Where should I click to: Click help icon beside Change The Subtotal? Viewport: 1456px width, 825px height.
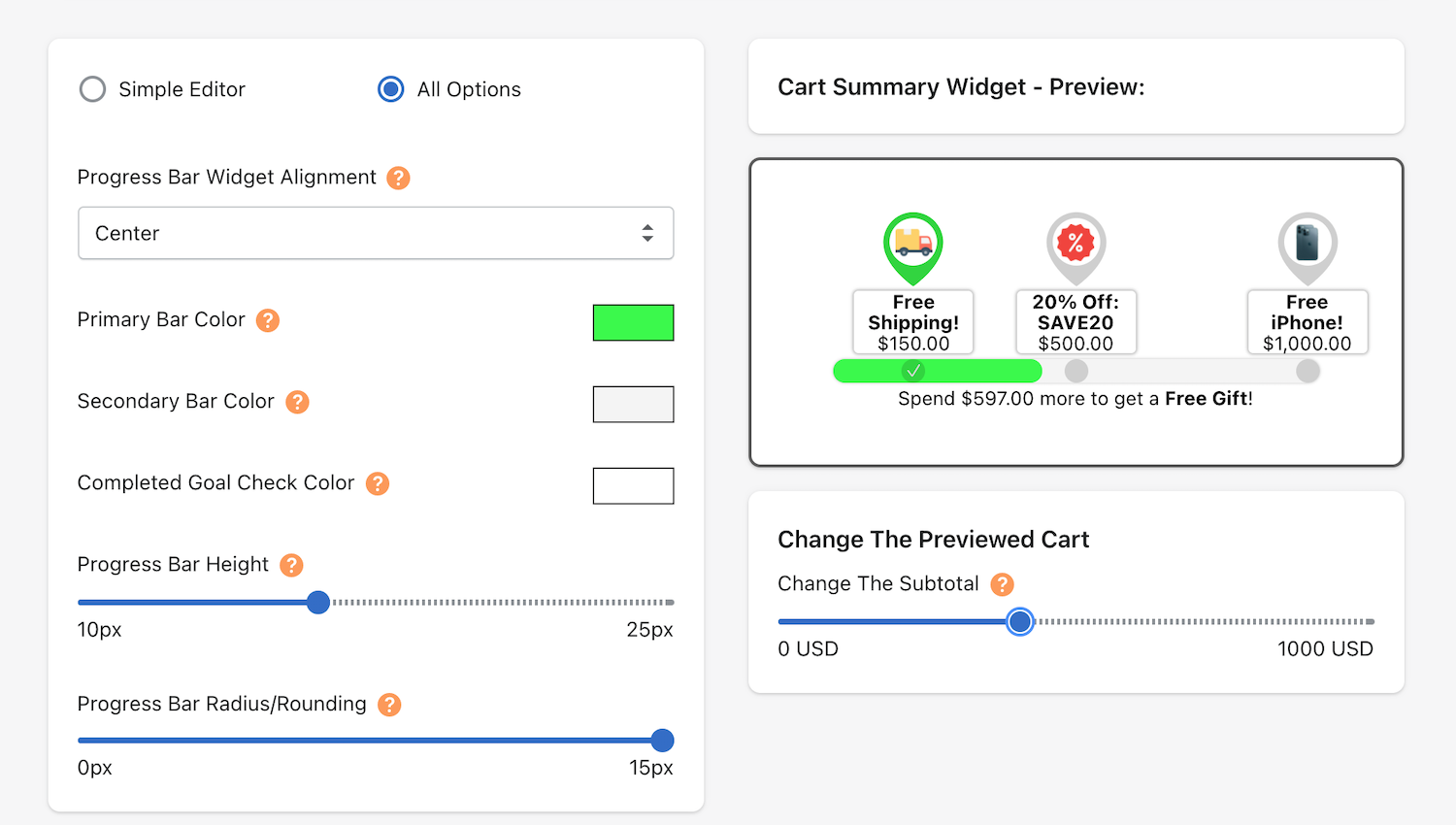point(1002,584)
